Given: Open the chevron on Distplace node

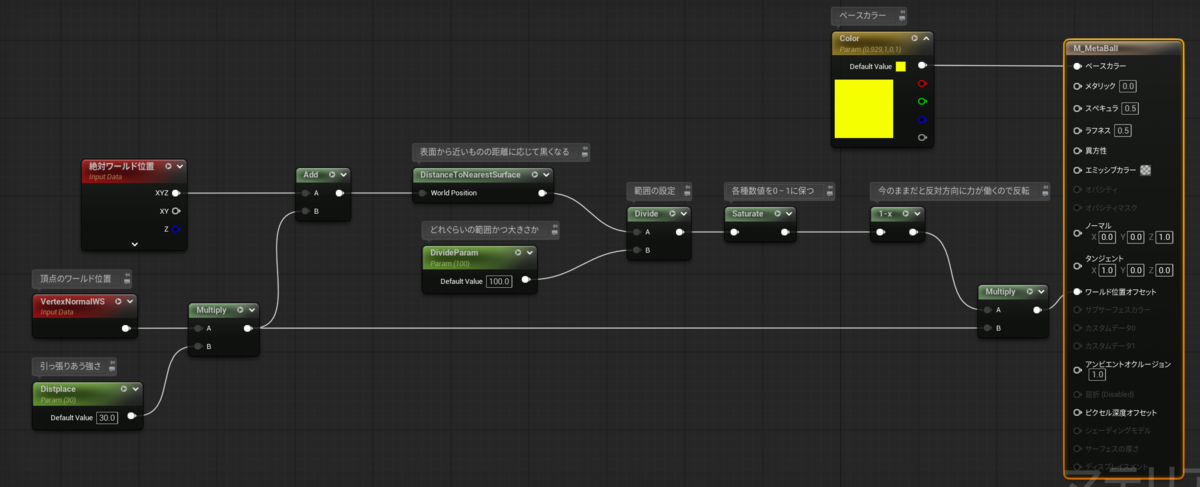Looking at the screenshot, I should pyautogui.click(x=136, y=390).
